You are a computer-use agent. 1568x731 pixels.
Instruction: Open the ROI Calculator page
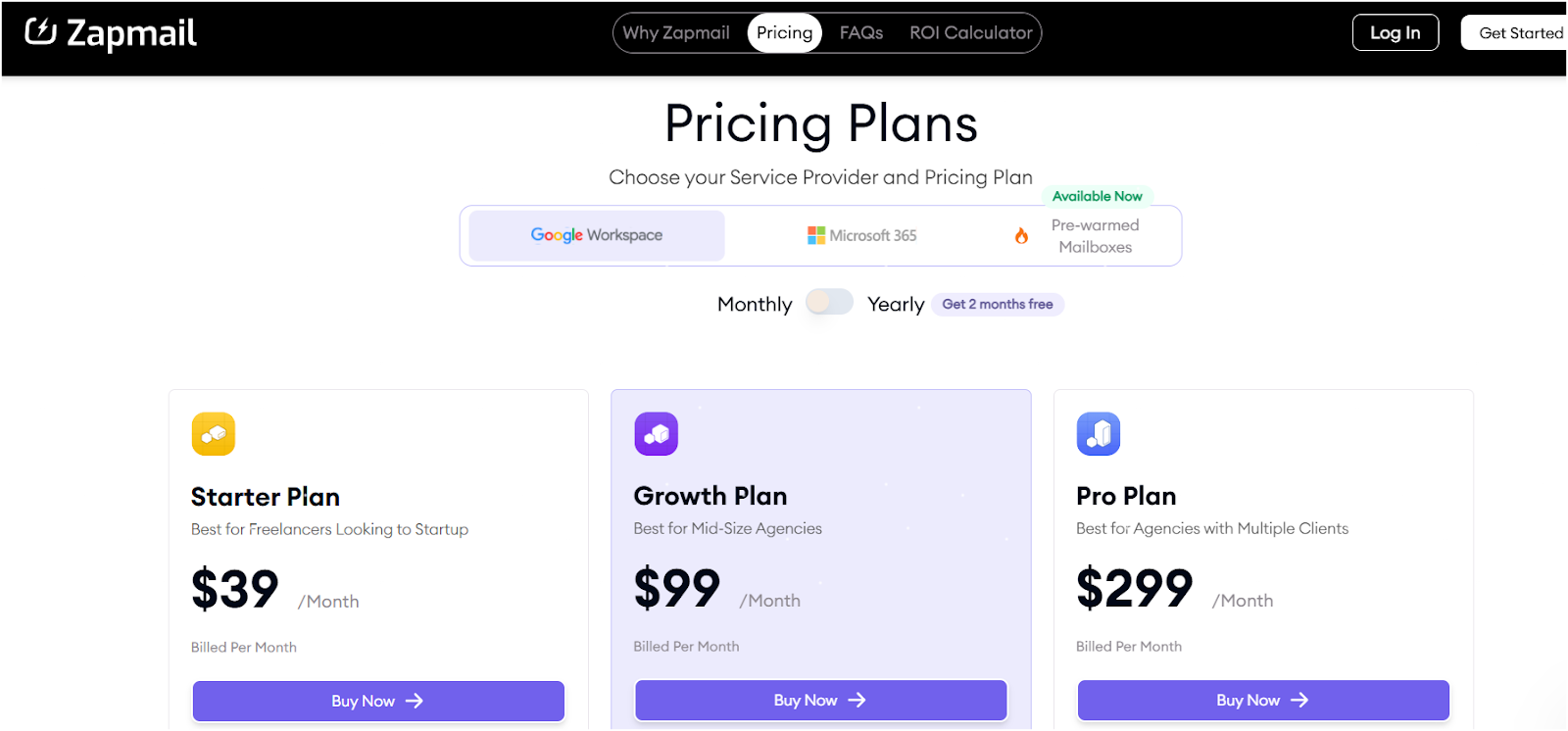tap(971, 32)
